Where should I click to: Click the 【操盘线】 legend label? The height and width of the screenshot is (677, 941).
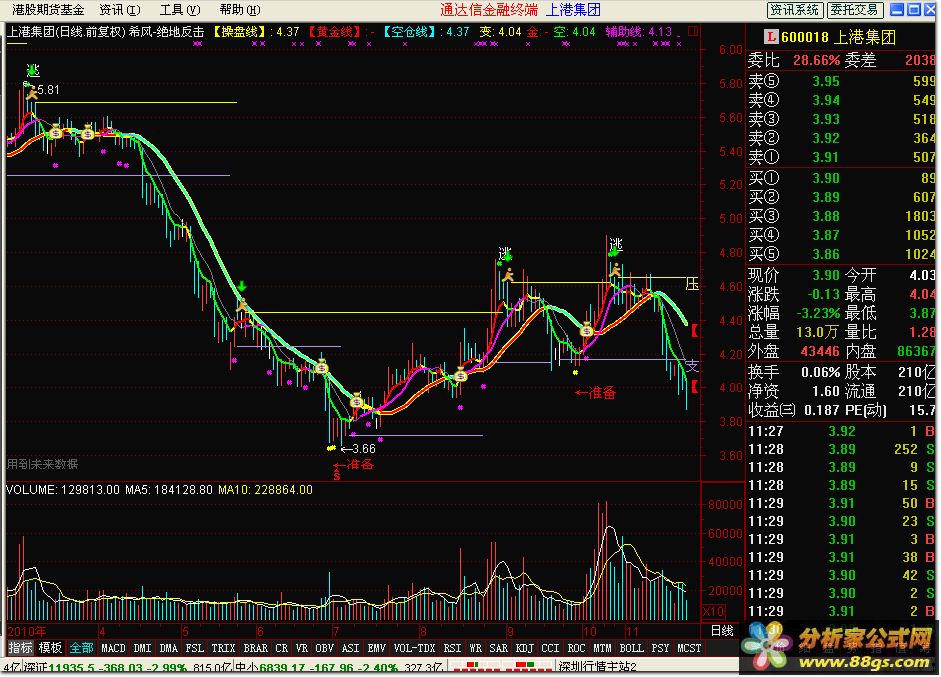pos(239,31)
